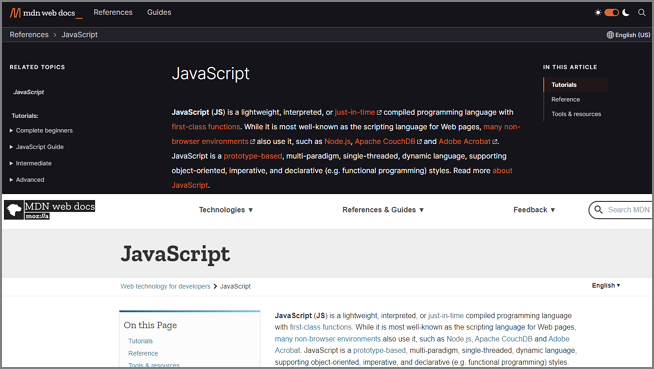This screenshot has height=369, width=654.
Task: Switch language via English (US) button
Action: pos(628,35)
